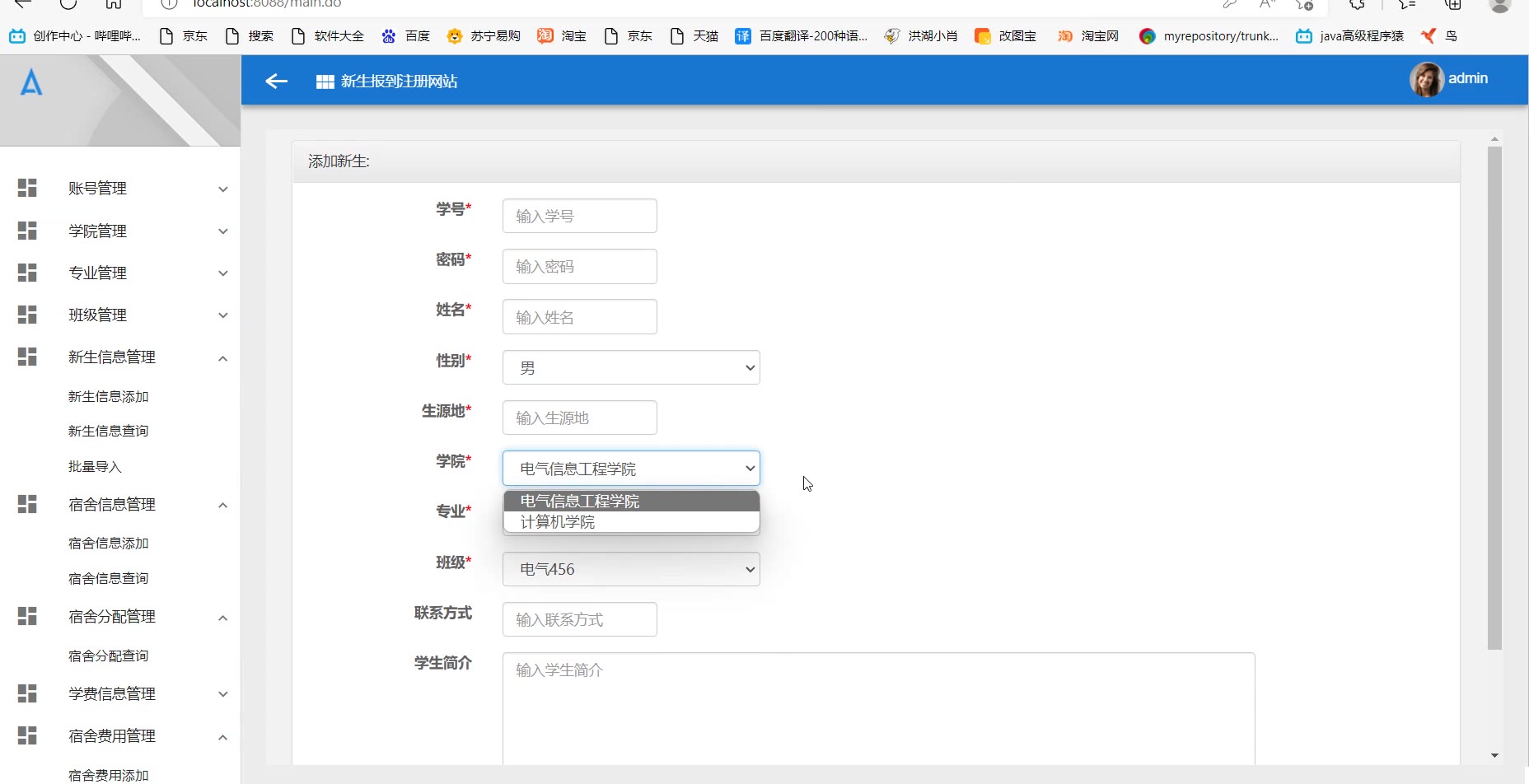Click the 学费信息管理 sidebar grid icon
The image size is (1529, 784).
(x=27, y=693)
